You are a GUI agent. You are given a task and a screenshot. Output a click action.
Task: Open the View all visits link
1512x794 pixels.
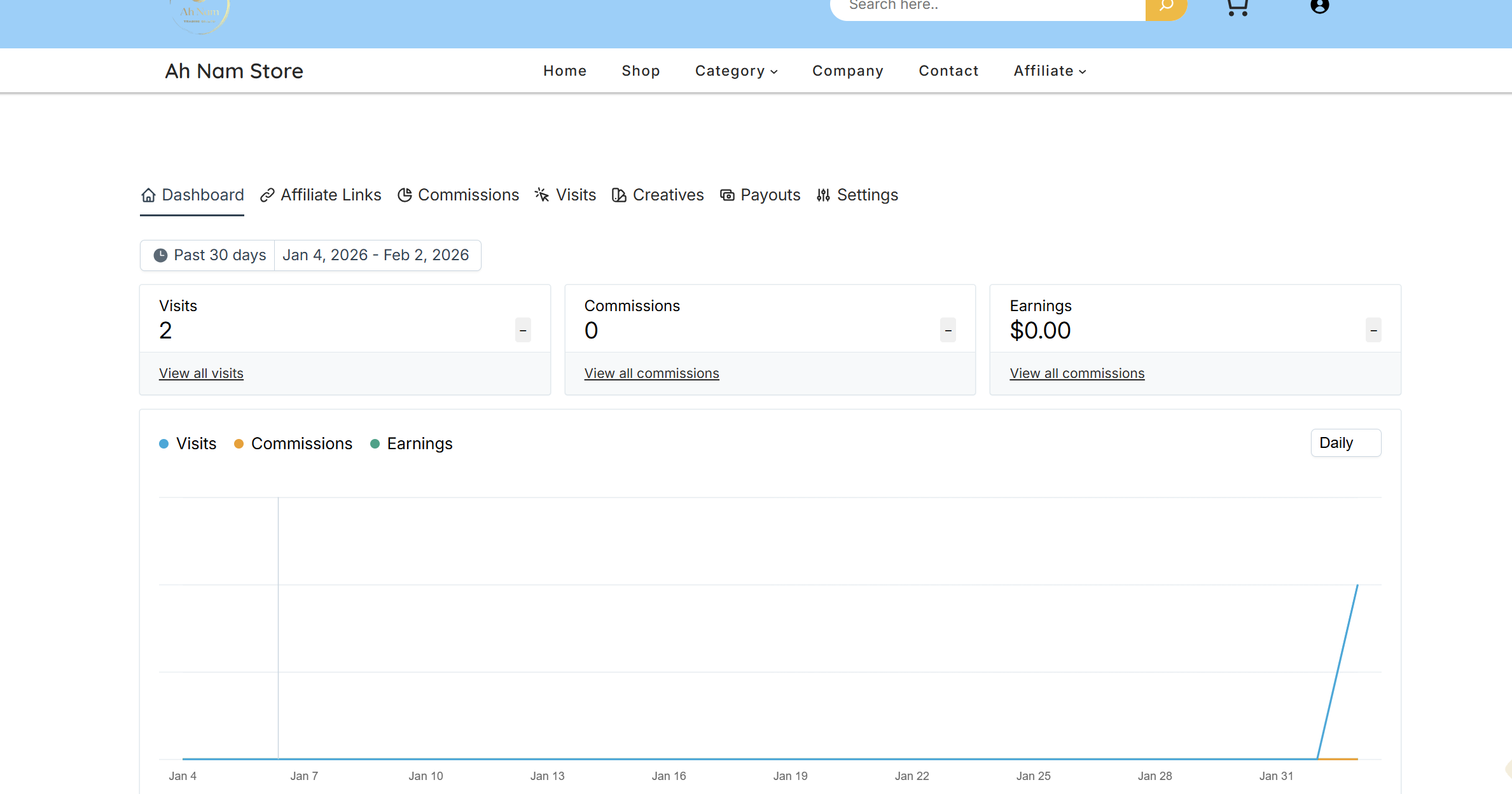click(201, 373)
